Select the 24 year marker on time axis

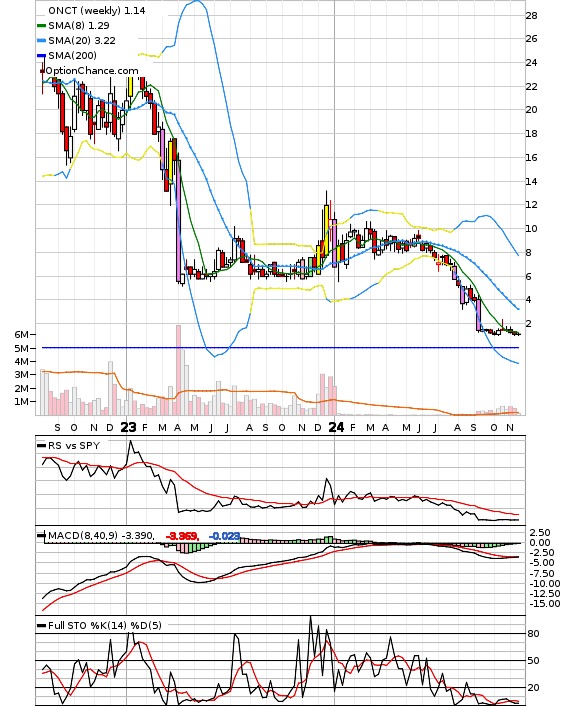336,427
